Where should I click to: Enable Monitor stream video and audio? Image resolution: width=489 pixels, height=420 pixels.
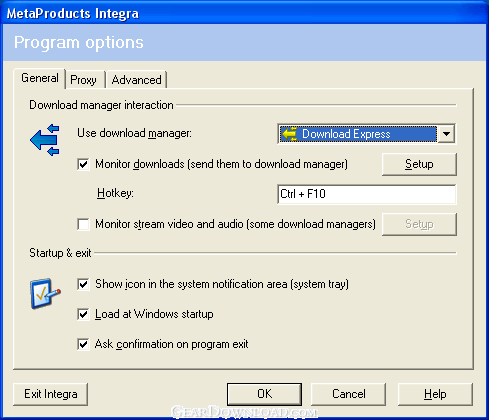click(x=83, y=224)
